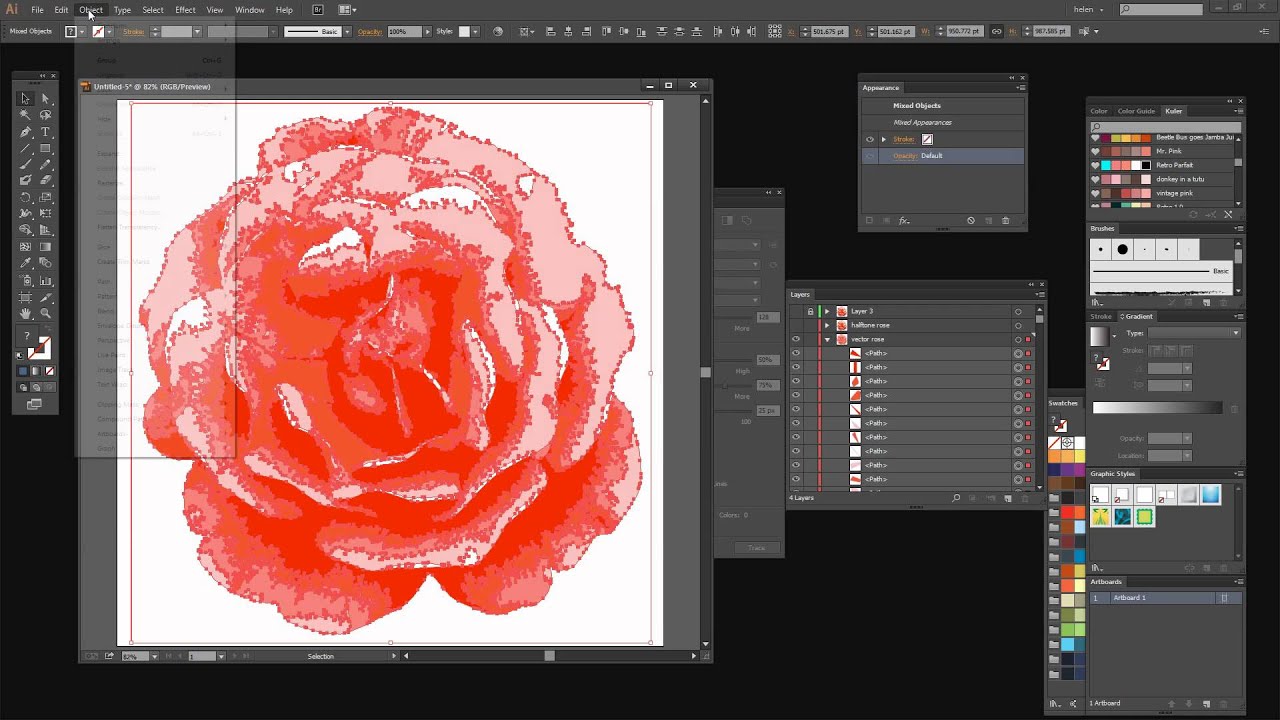Select the Magic Wand tool
1280x720 pixels.
click(25, 115)
